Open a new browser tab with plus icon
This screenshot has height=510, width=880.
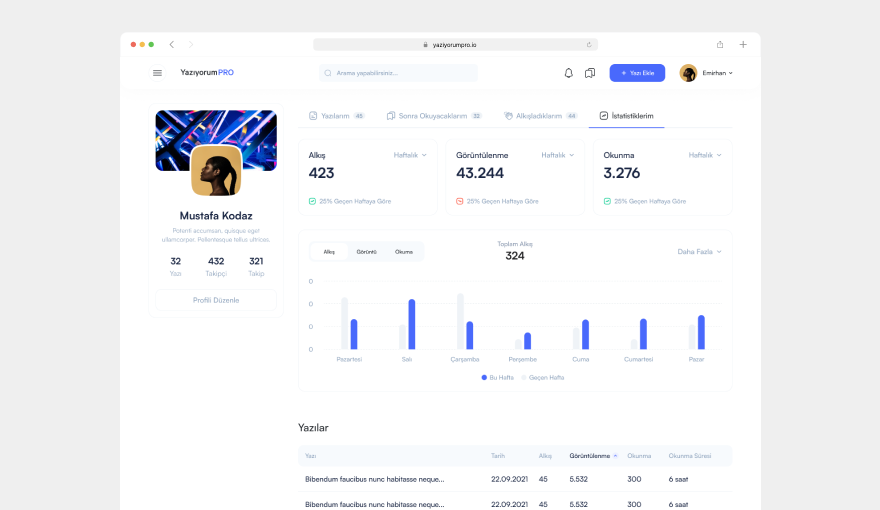coord(743,44)
